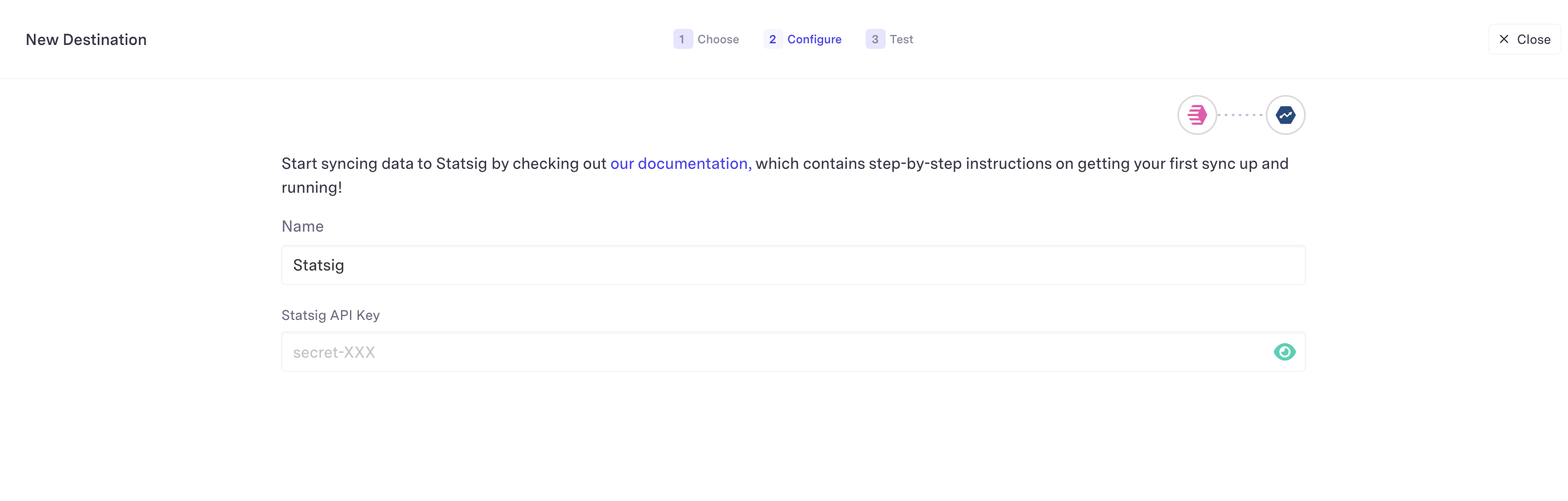Click the dotted connector between logos
1568x501 pixels.
[x=1241, y=115]
